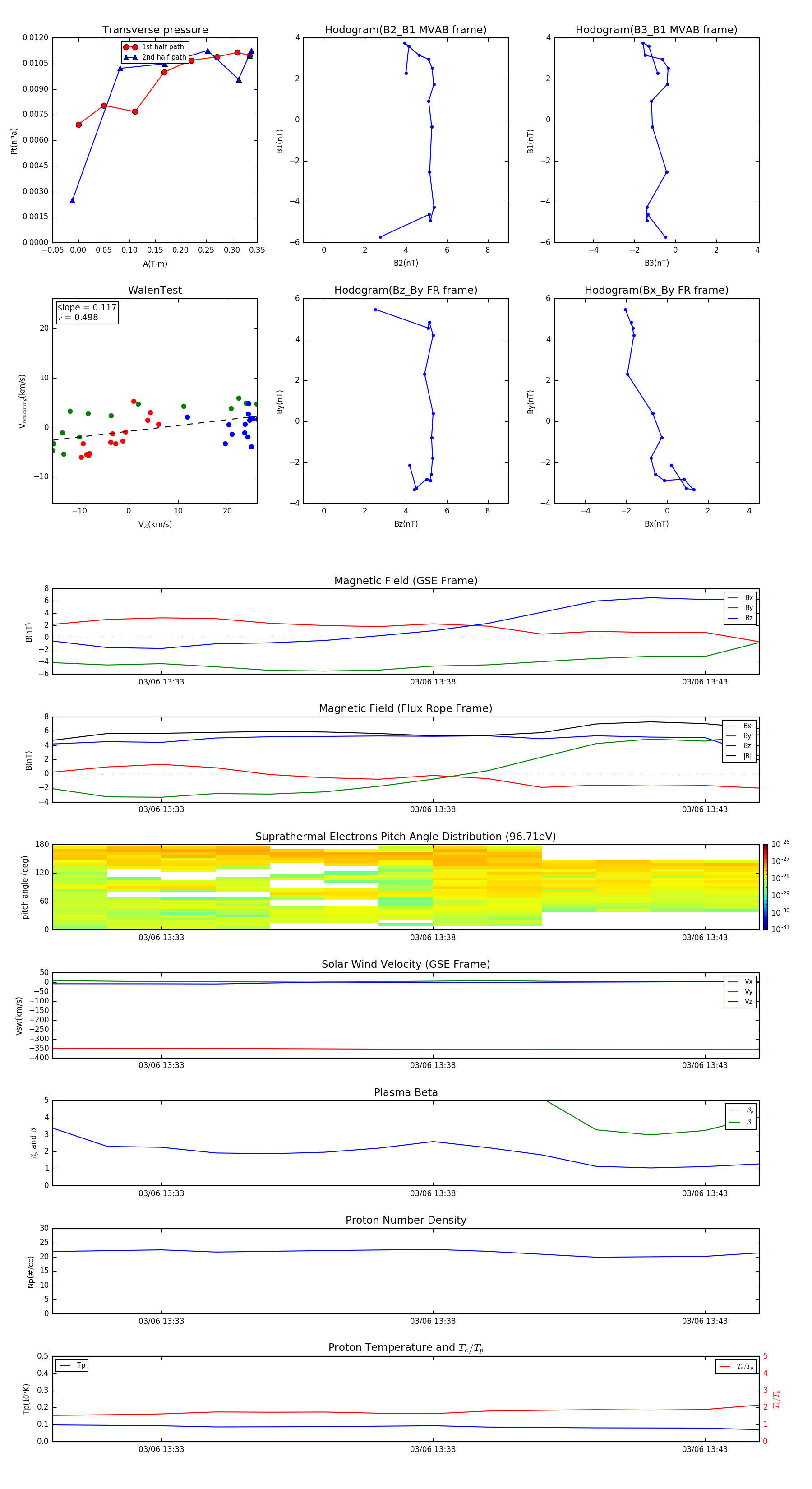Click the "WalenTest" chart title

[155, 290]
